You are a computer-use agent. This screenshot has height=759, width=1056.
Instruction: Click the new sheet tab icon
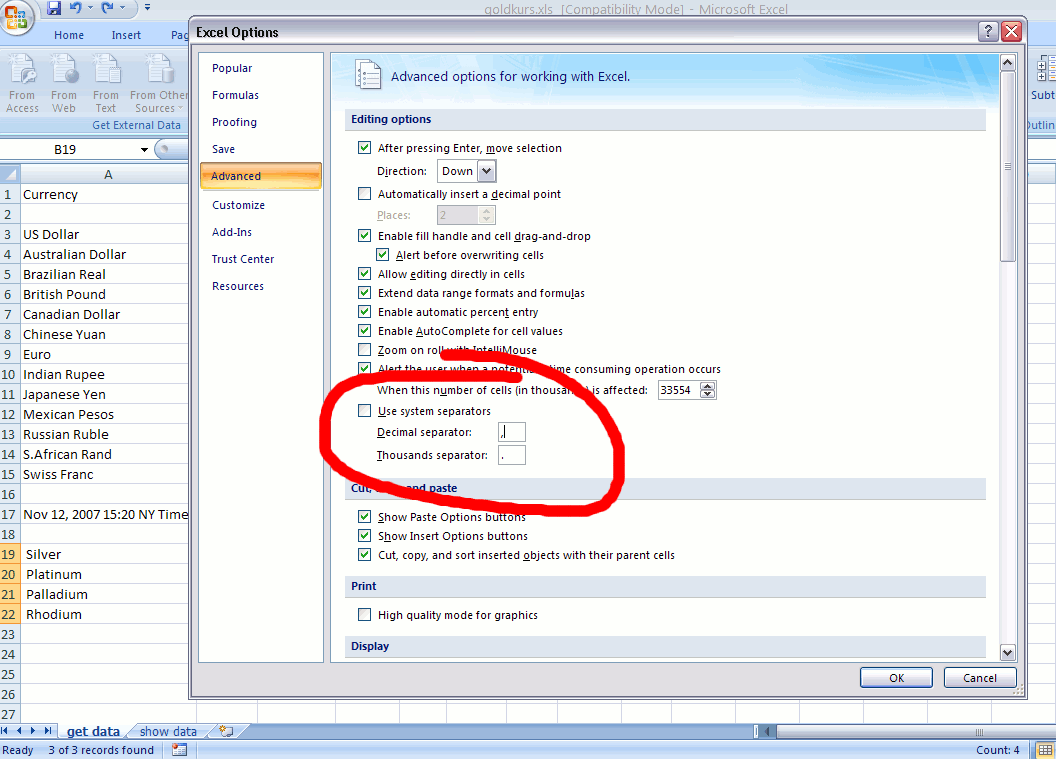(227, 731)
